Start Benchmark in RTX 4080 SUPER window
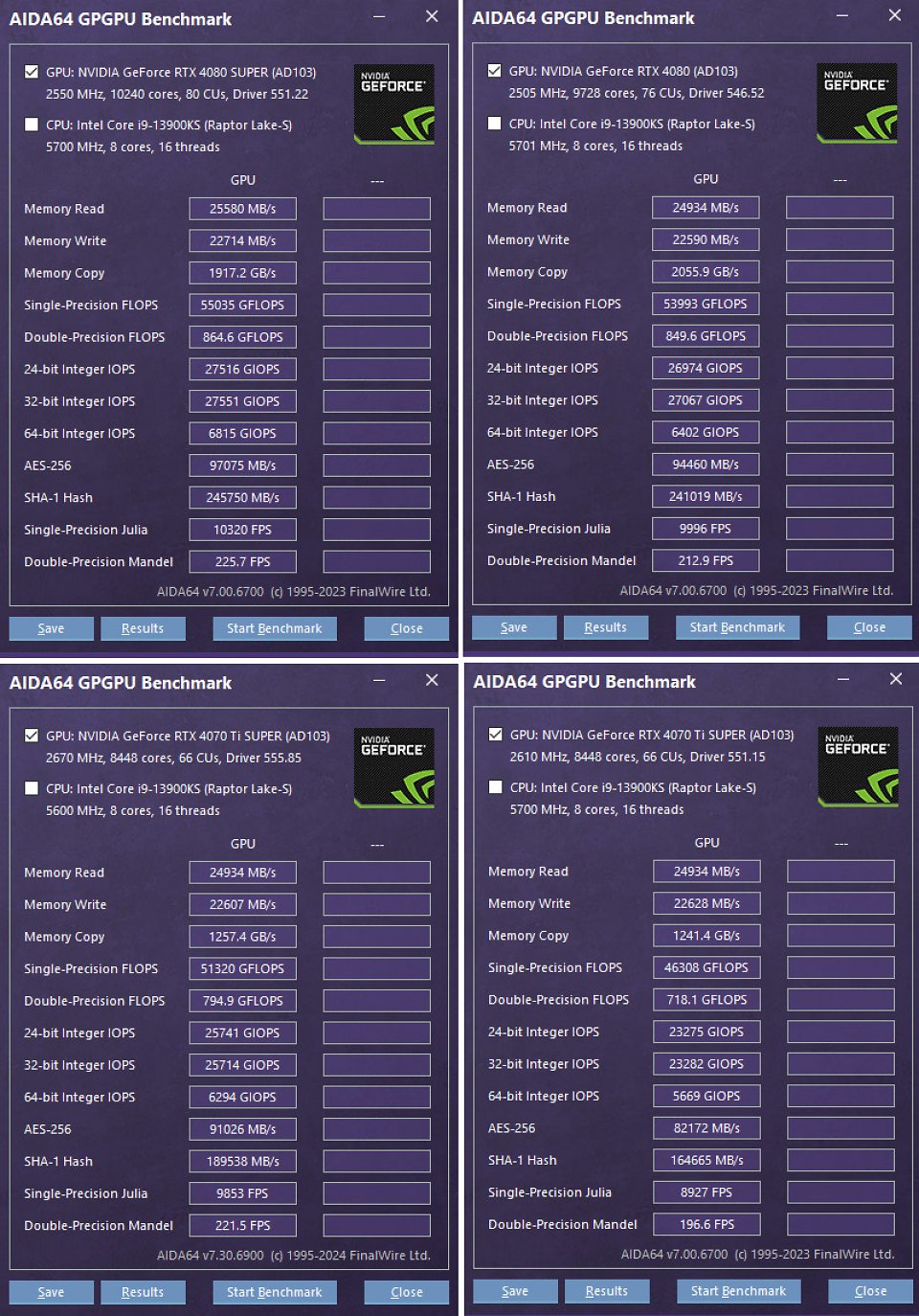Image resolution: width=919 pixels, height=1316 pixels. [275, 628]
